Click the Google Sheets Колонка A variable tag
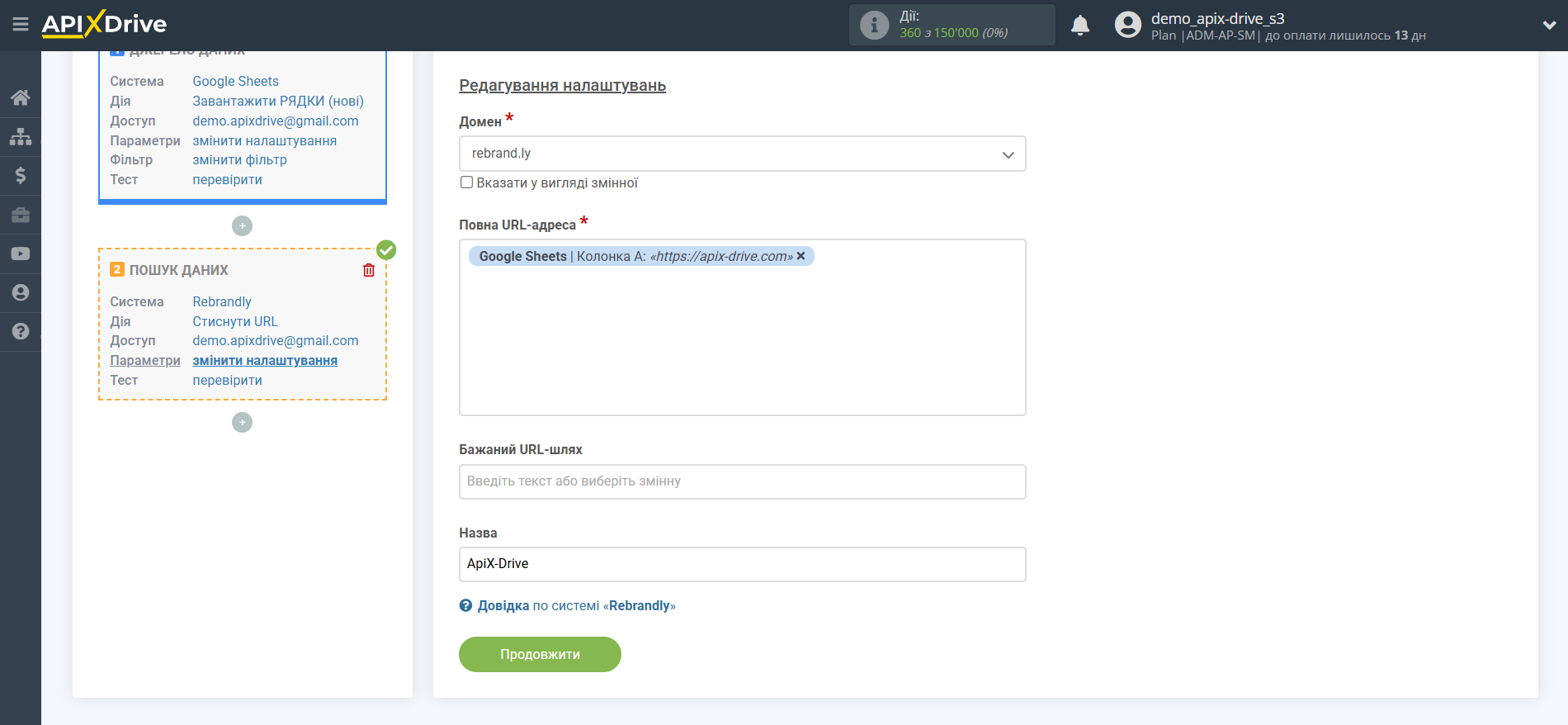Screen dimensions: 1568x725 [x=641, y=256]
